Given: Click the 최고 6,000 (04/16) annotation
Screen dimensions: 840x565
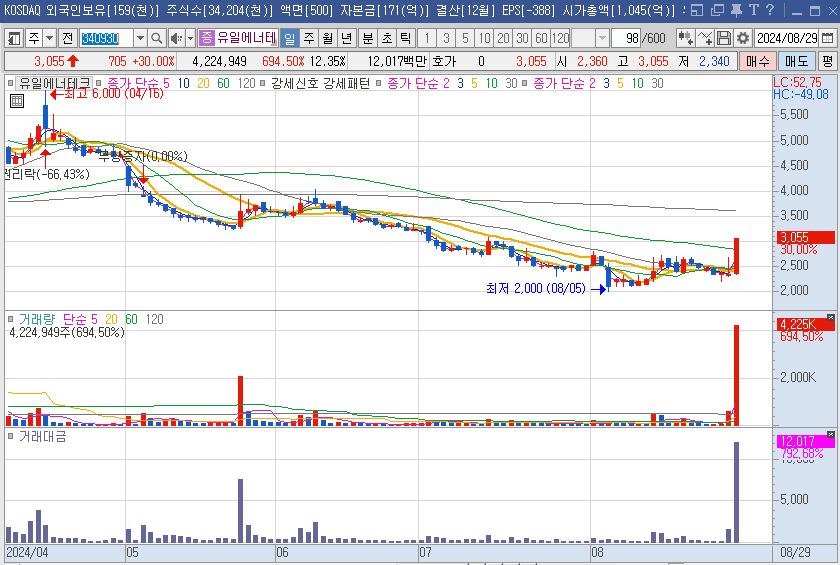Looking at the screenshot, I should point(113,94).
